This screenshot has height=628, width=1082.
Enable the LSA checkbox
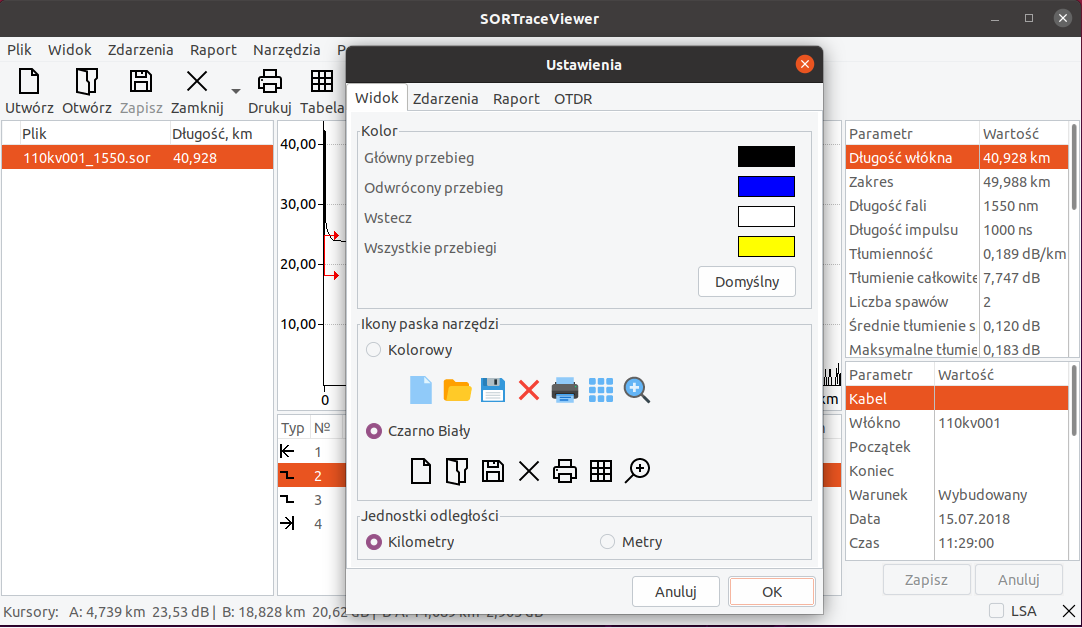(x=996, y=610)
